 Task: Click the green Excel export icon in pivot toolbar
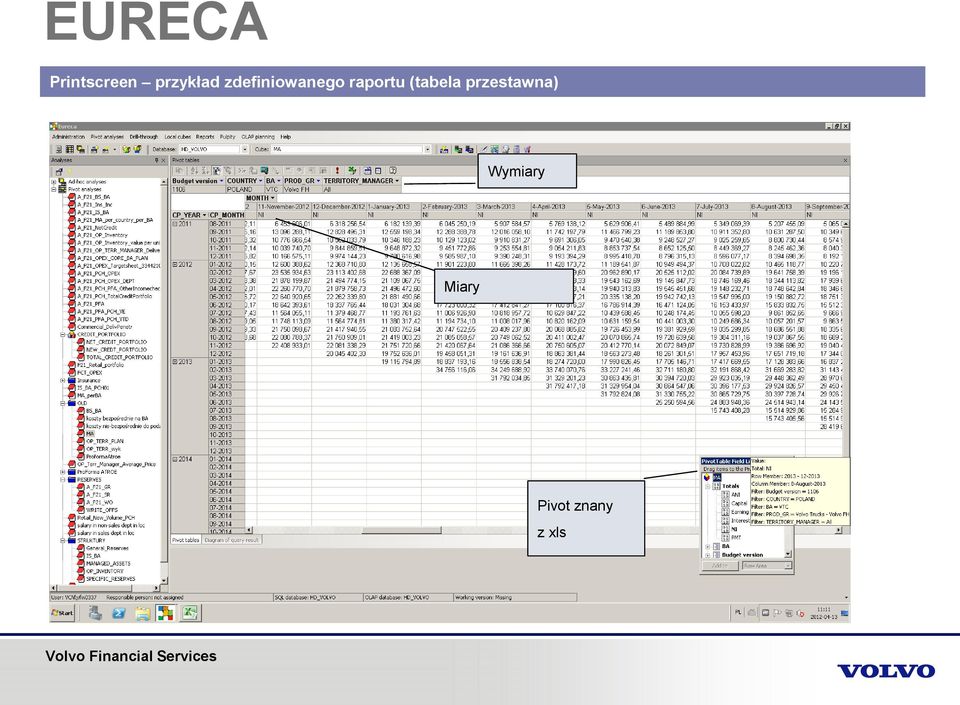[x=352, y=171]
